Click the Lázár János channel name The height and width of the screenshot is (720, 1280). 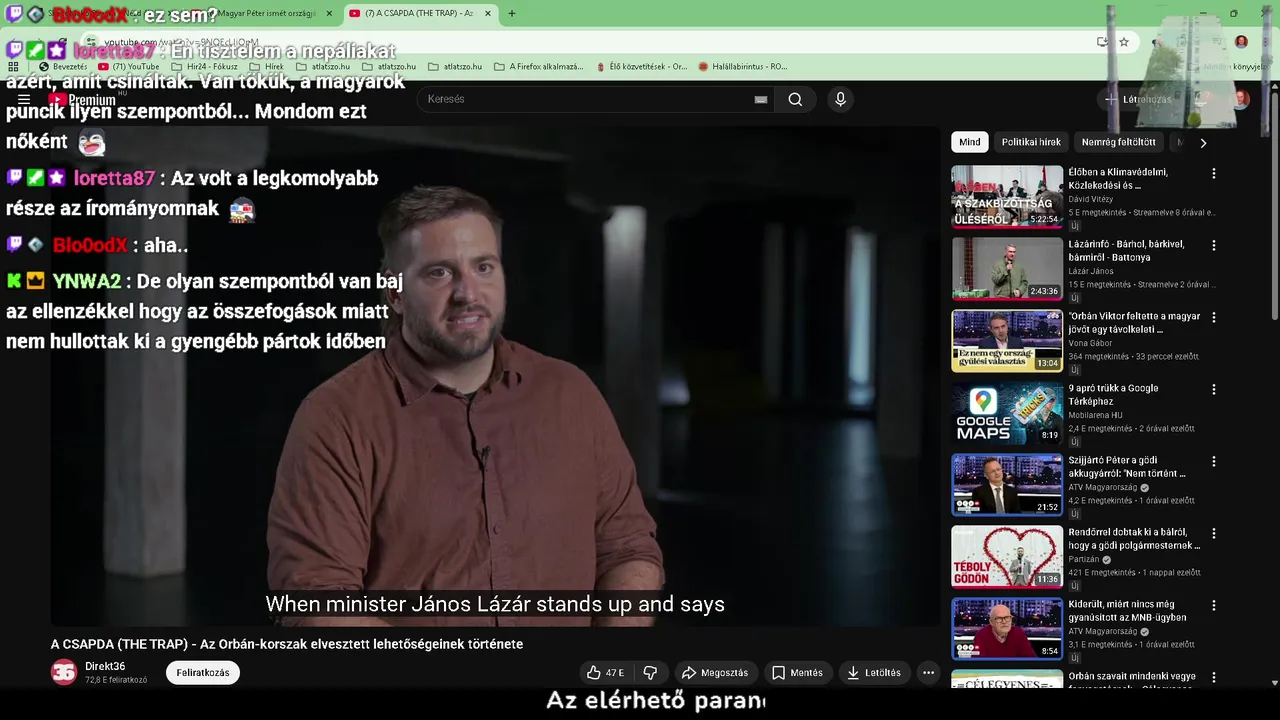tap(1091, 271)
